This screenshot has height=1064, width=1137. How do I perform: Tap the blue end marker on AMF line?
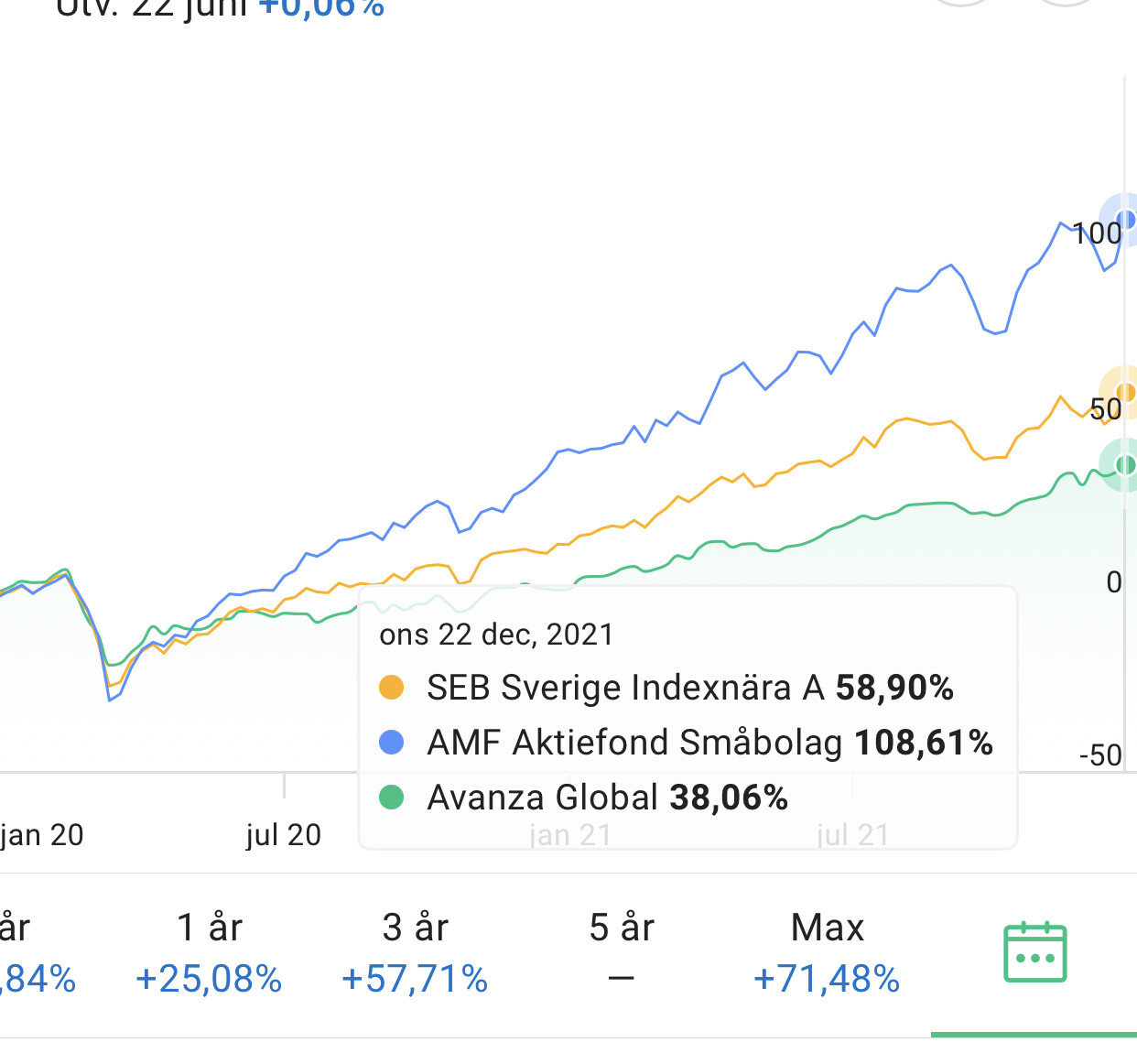[x=1126, y=220]
